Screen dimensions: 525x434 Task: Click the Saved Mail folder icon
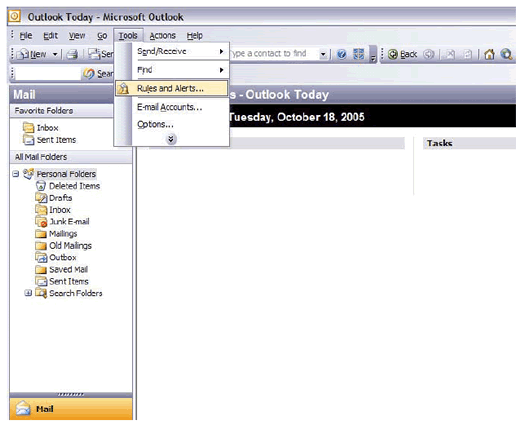pos(41,270)
